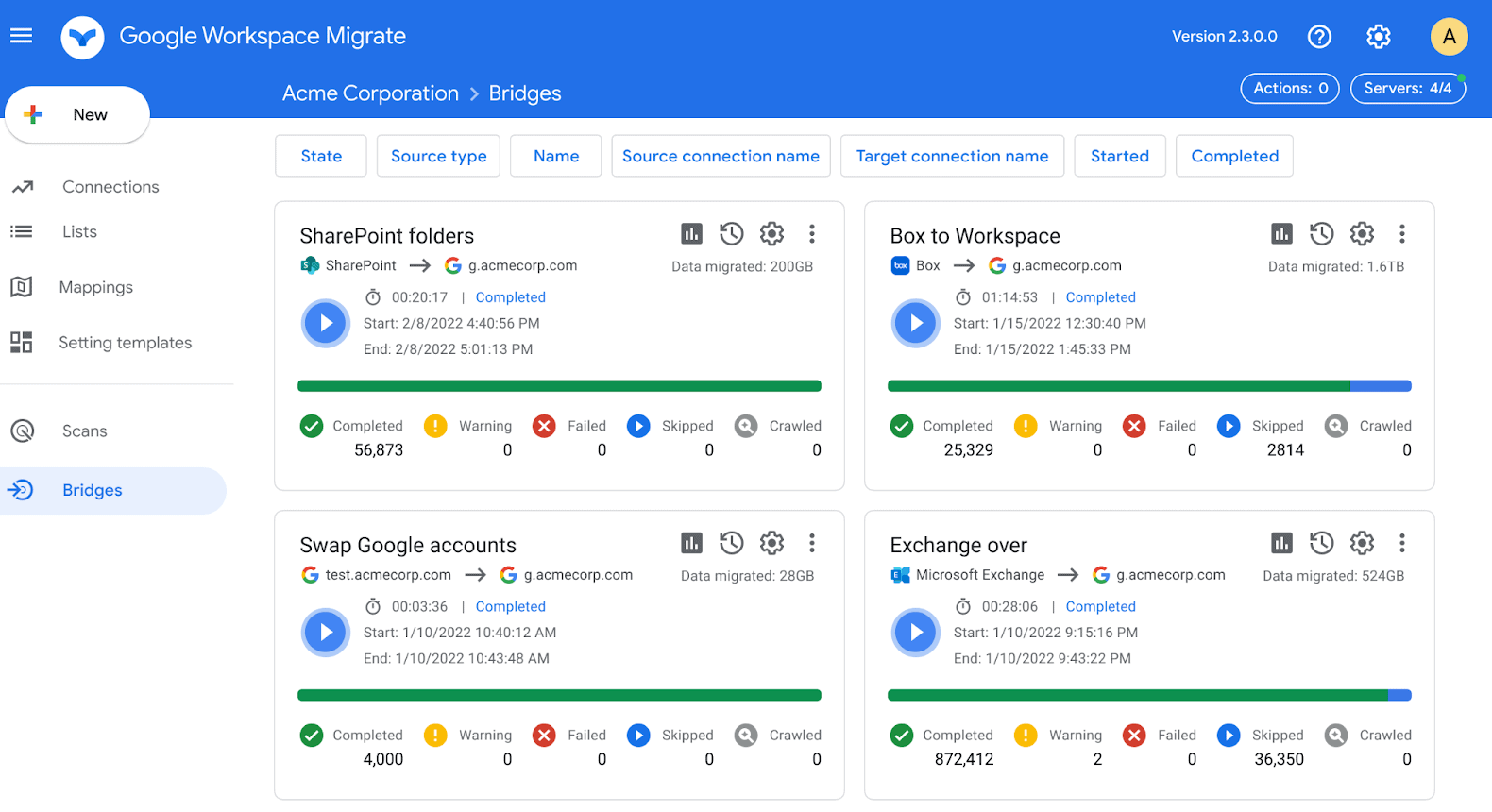This screenshot has width=1492, height=812.
Task: Filter by Source connection name
Action: pos(721,156)
